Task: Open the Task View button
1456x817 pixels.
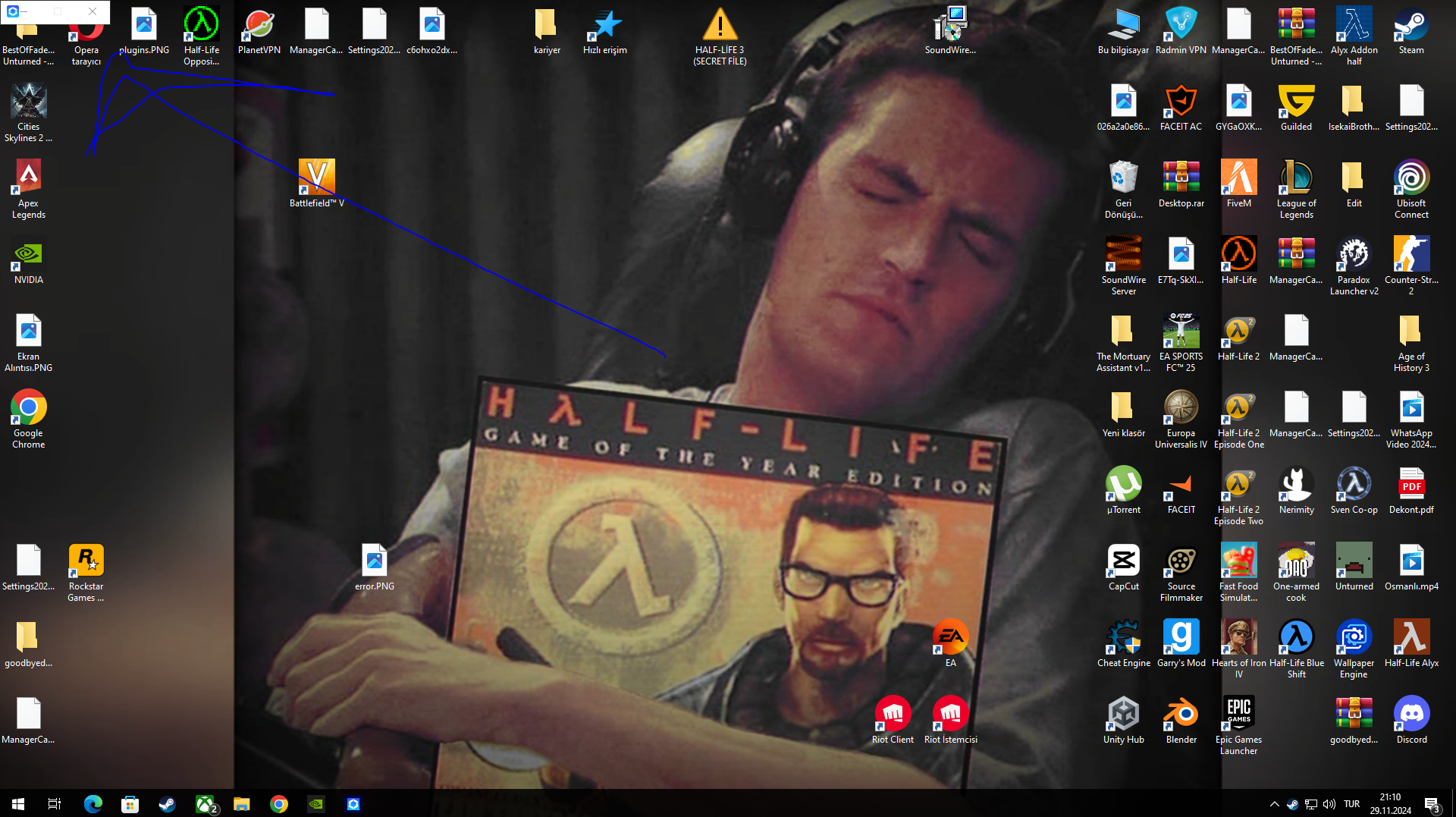Action: 55,804
